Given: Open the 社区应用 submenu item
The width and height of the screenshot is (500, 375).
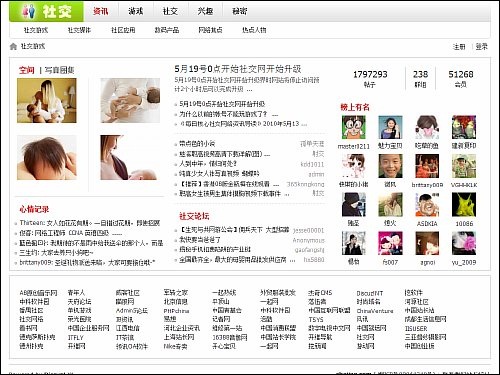Looking at the screenshot, I should click(123, 30).
